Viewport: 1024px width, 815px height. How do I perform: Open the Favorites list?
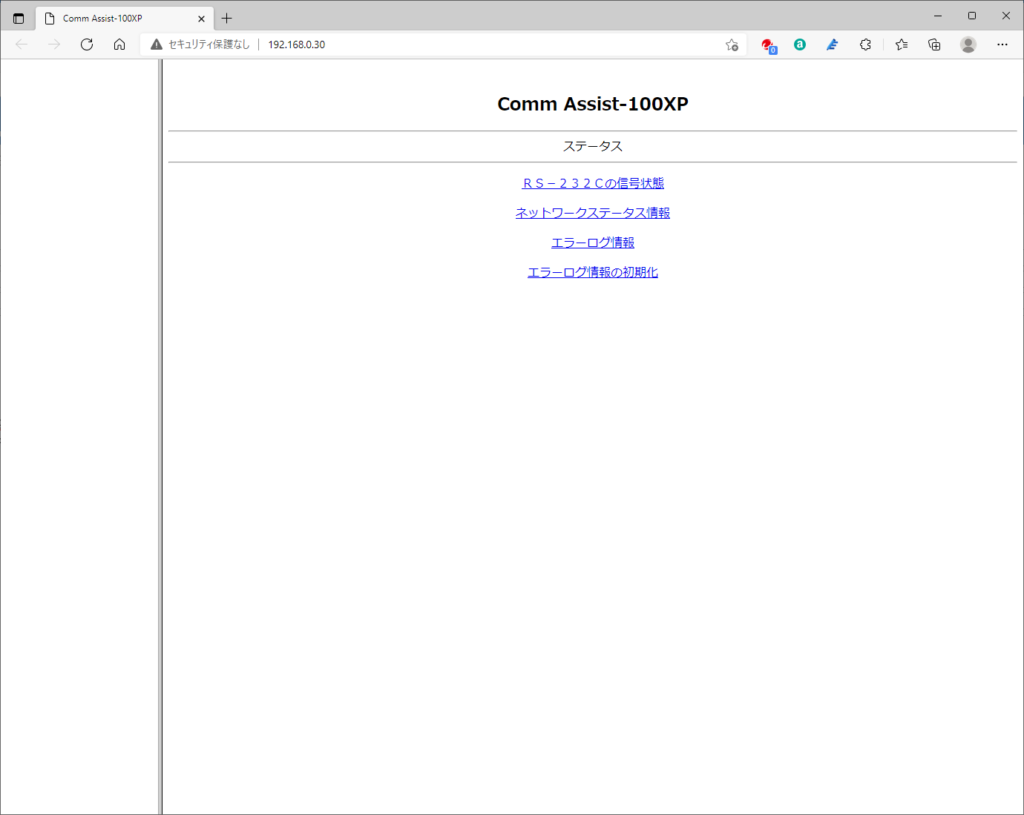click(x=901, y=44)
